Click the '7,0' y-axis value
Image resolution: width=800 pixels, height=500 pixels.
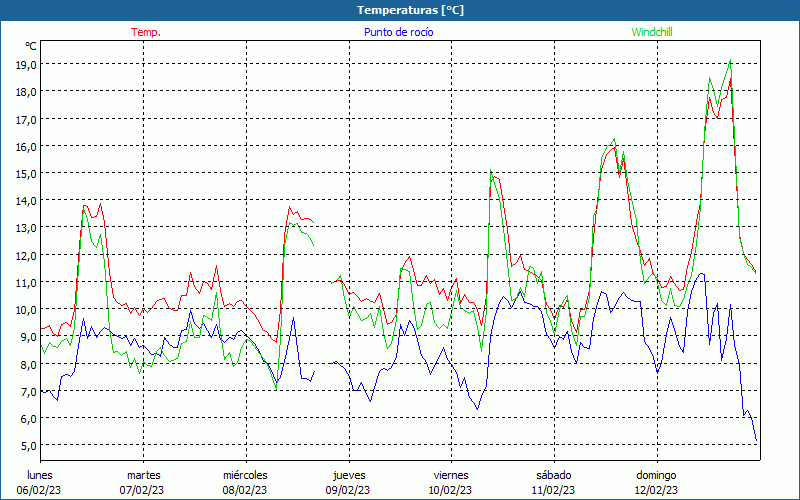click(x=29, y=391)
